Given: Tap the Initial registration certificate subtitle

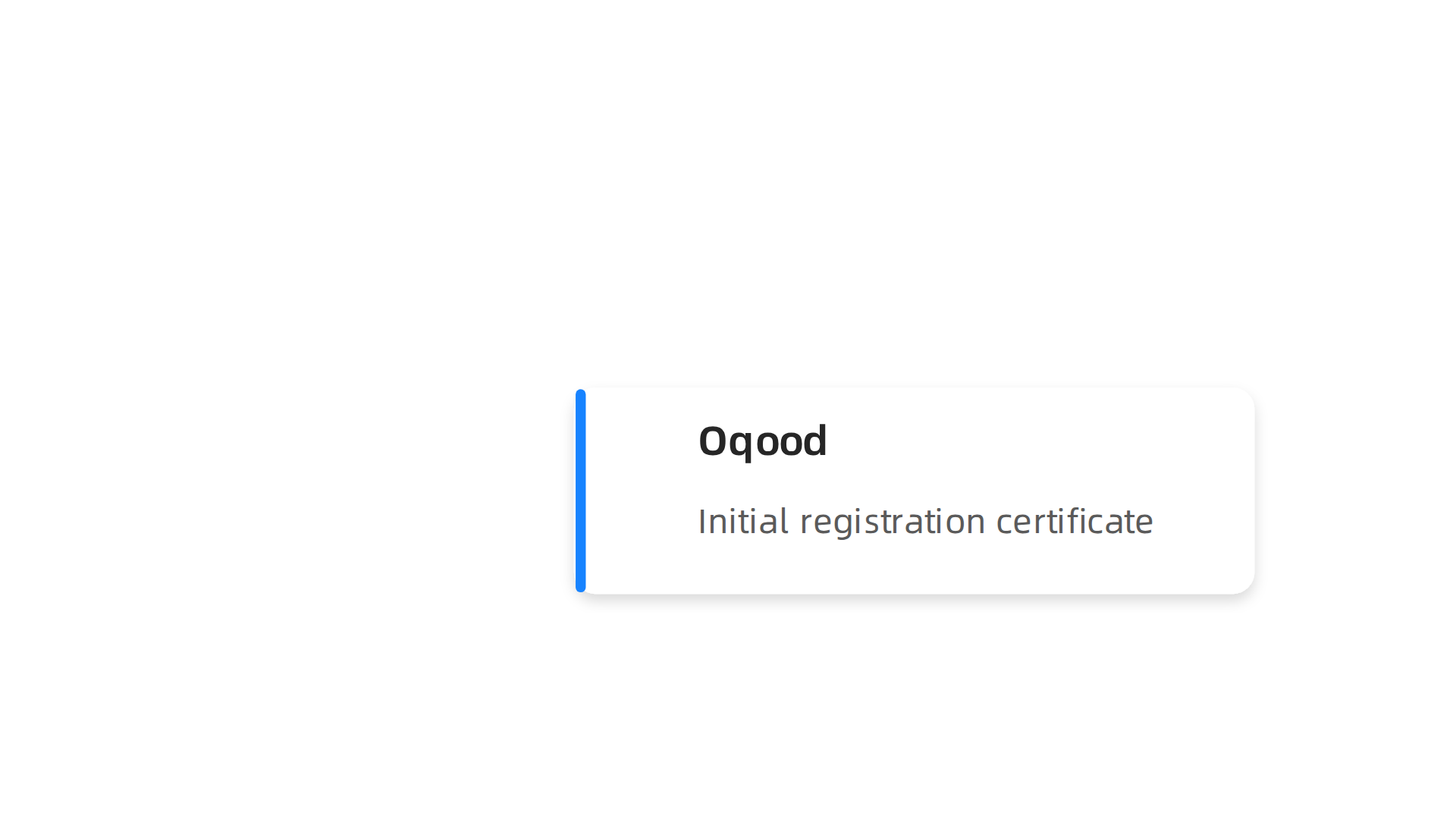Looking at the screenshot, I should [925, 522].
